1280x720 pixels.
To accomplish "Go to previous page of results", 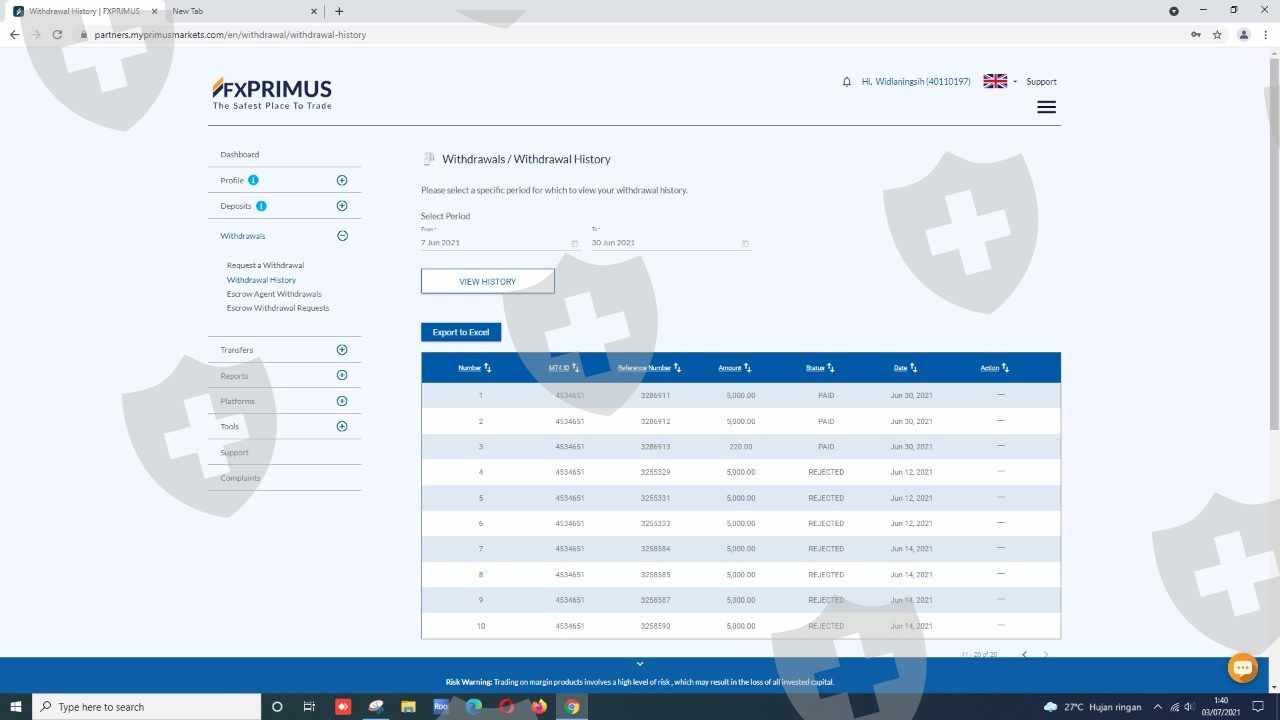I will point(1024,654).
